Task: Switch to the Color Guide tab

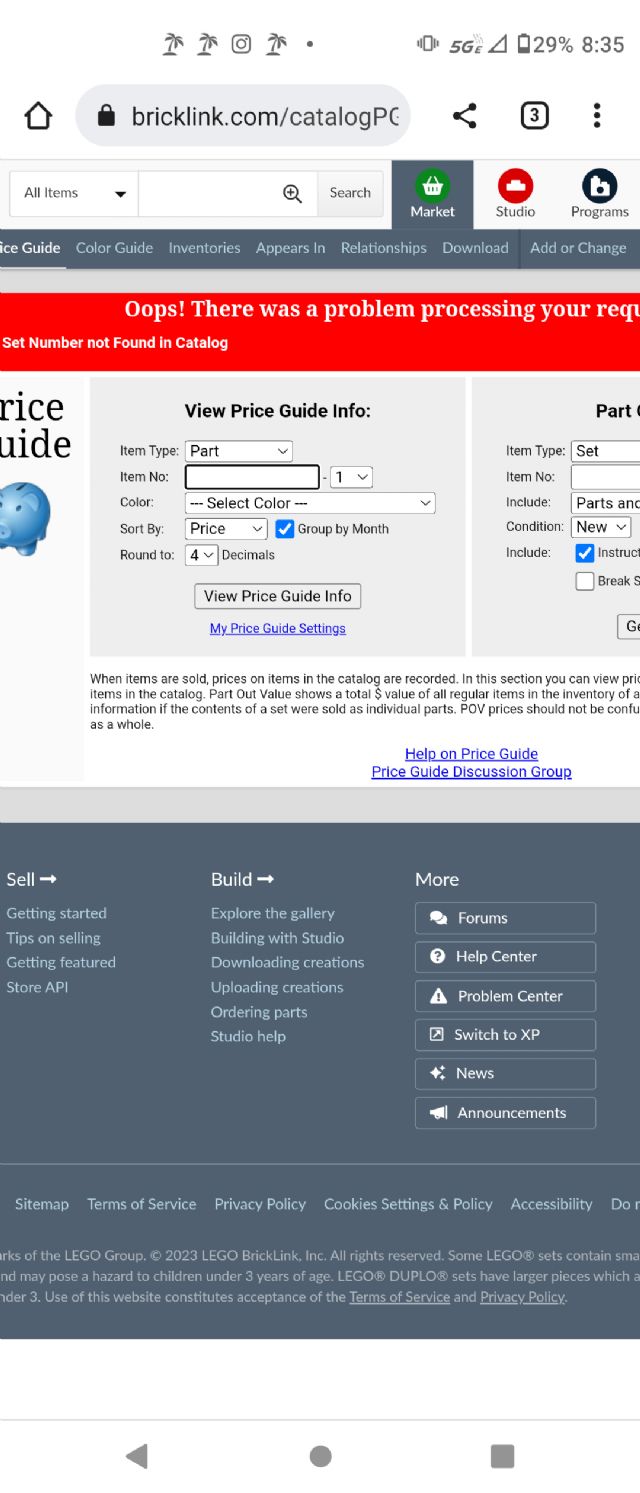Action: click(114, 248)
